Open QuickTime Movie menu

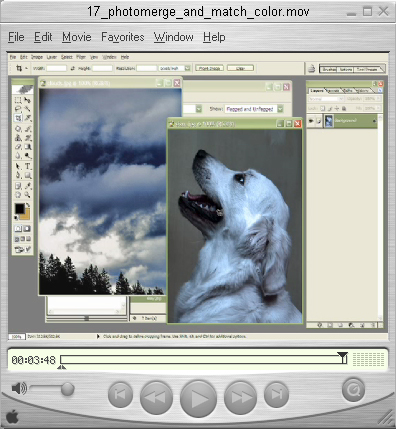(x=77, y=37)
